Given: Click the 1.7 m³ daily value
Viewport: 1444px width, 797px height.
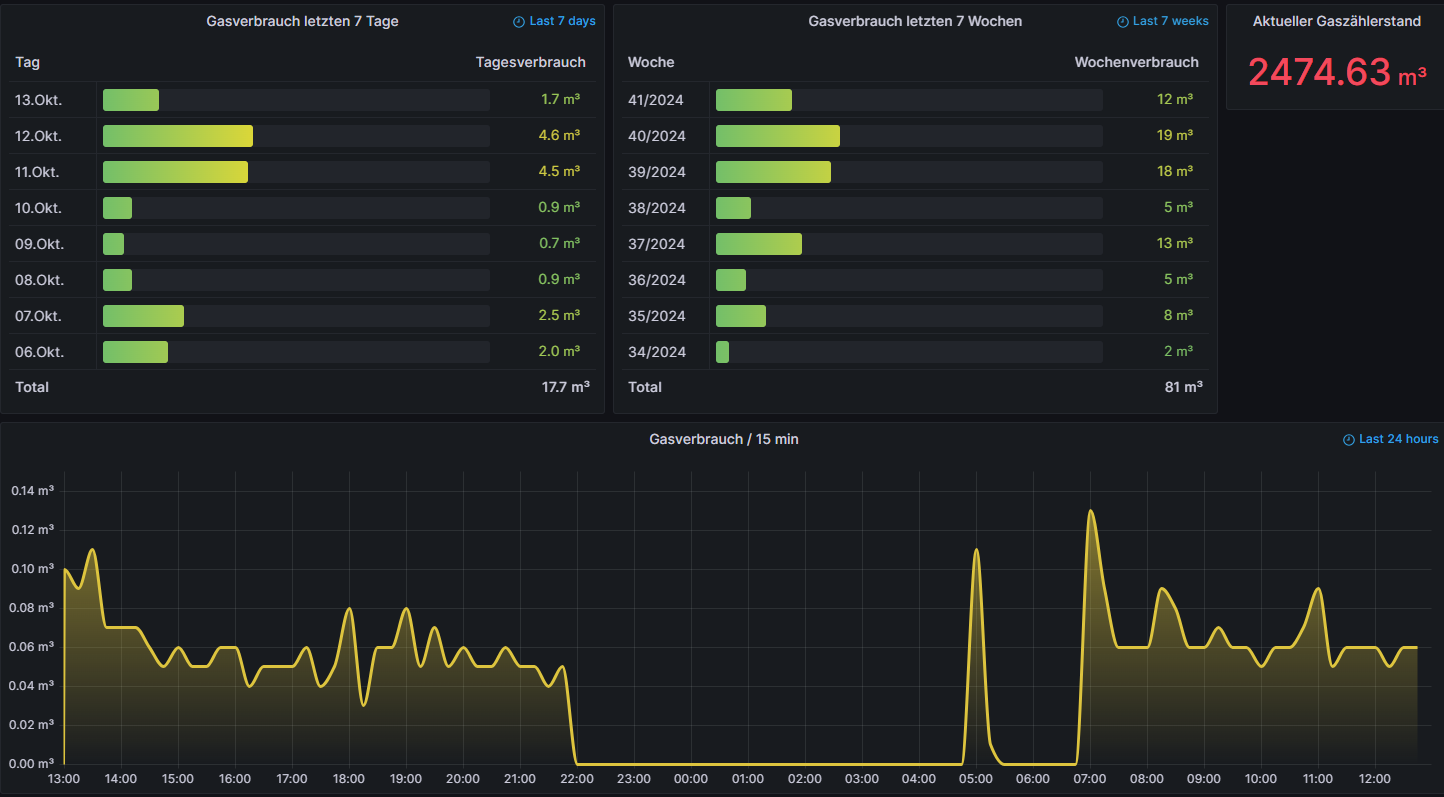Looking at the screenshot, I should coord(561,99).
